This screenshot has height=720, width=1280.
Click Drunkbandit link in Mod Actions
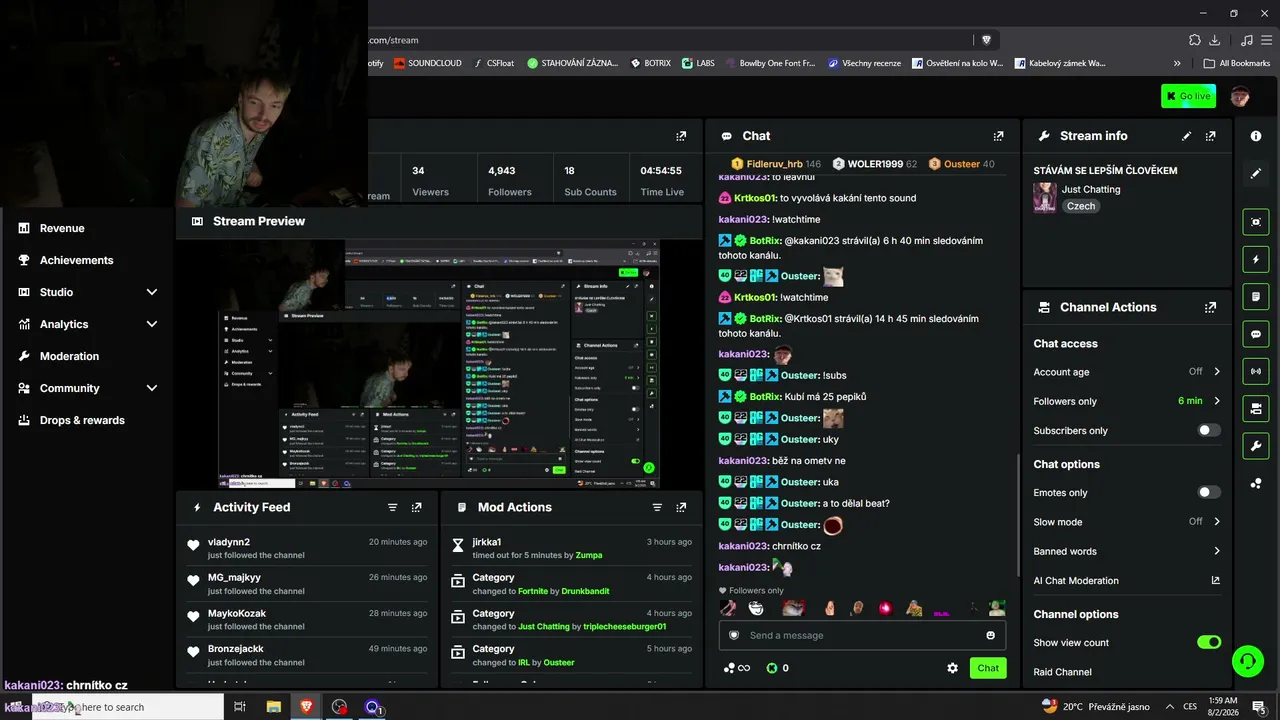click(585, 591)
